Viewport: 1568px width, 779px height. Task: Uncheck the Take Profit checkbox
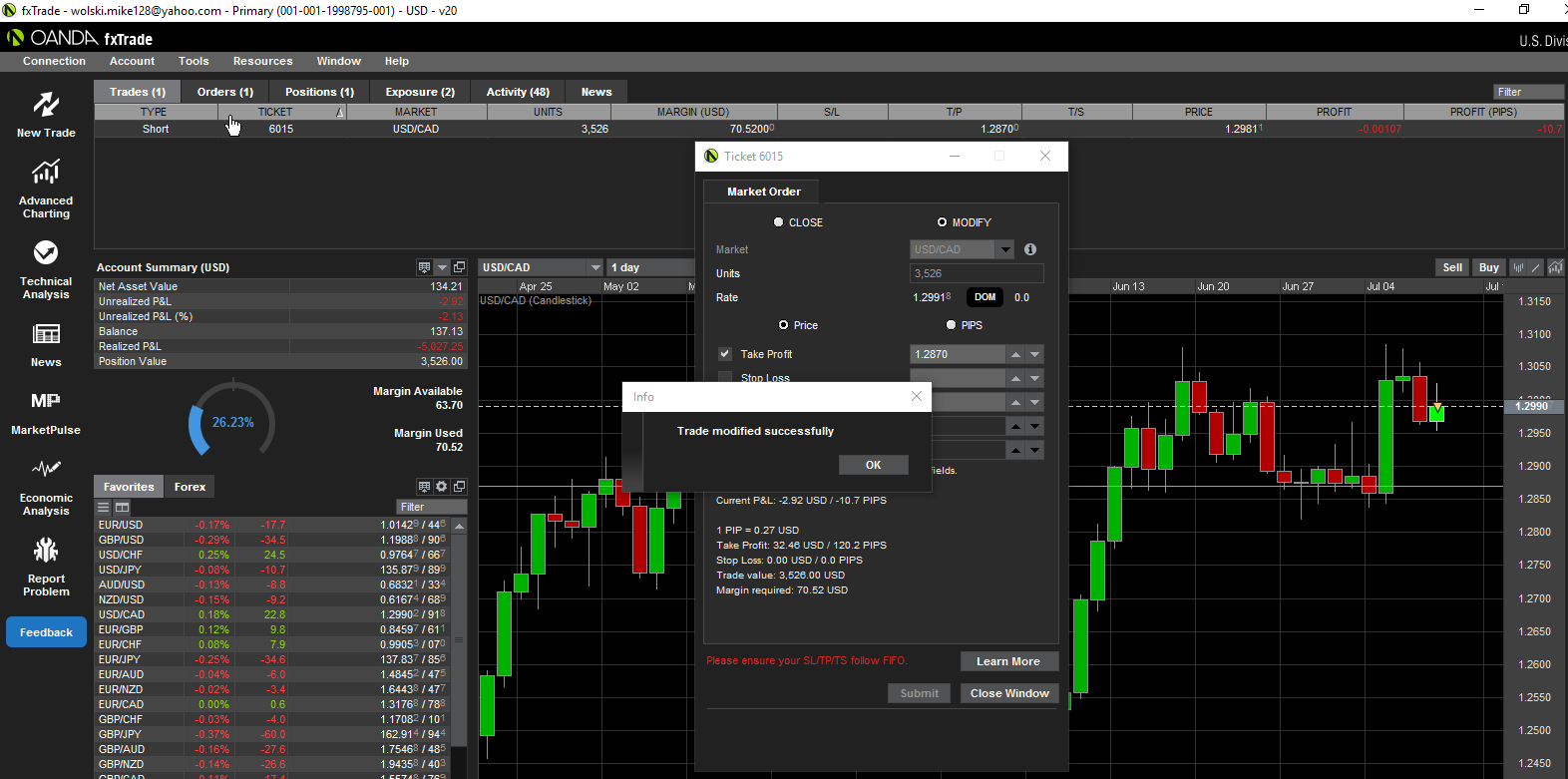pyautogui.click(x=725, y=354)
